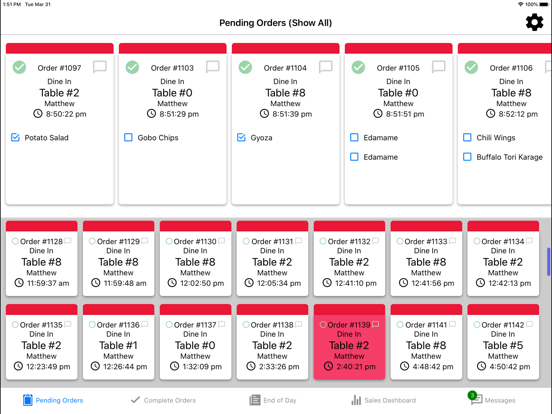
Task: Select Order #1129 card
Action: (x=119, y=258)
